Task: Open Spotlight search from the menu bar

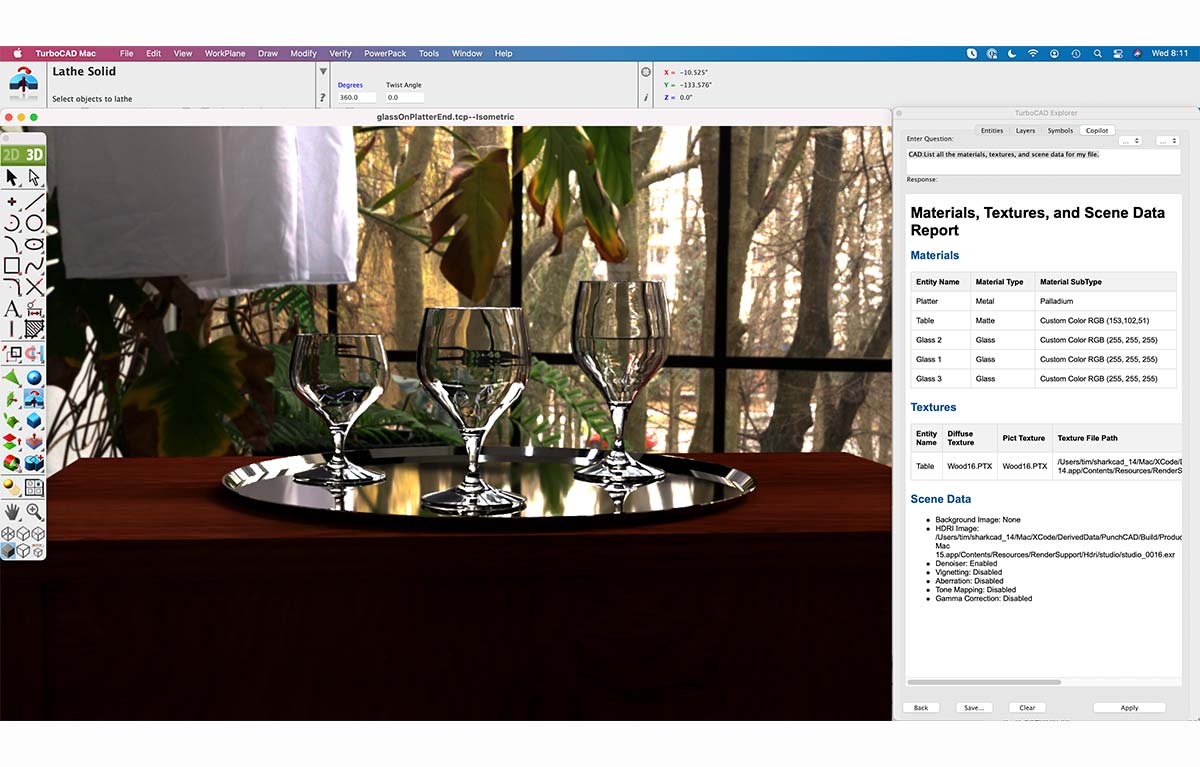Action: (1097, 53)
